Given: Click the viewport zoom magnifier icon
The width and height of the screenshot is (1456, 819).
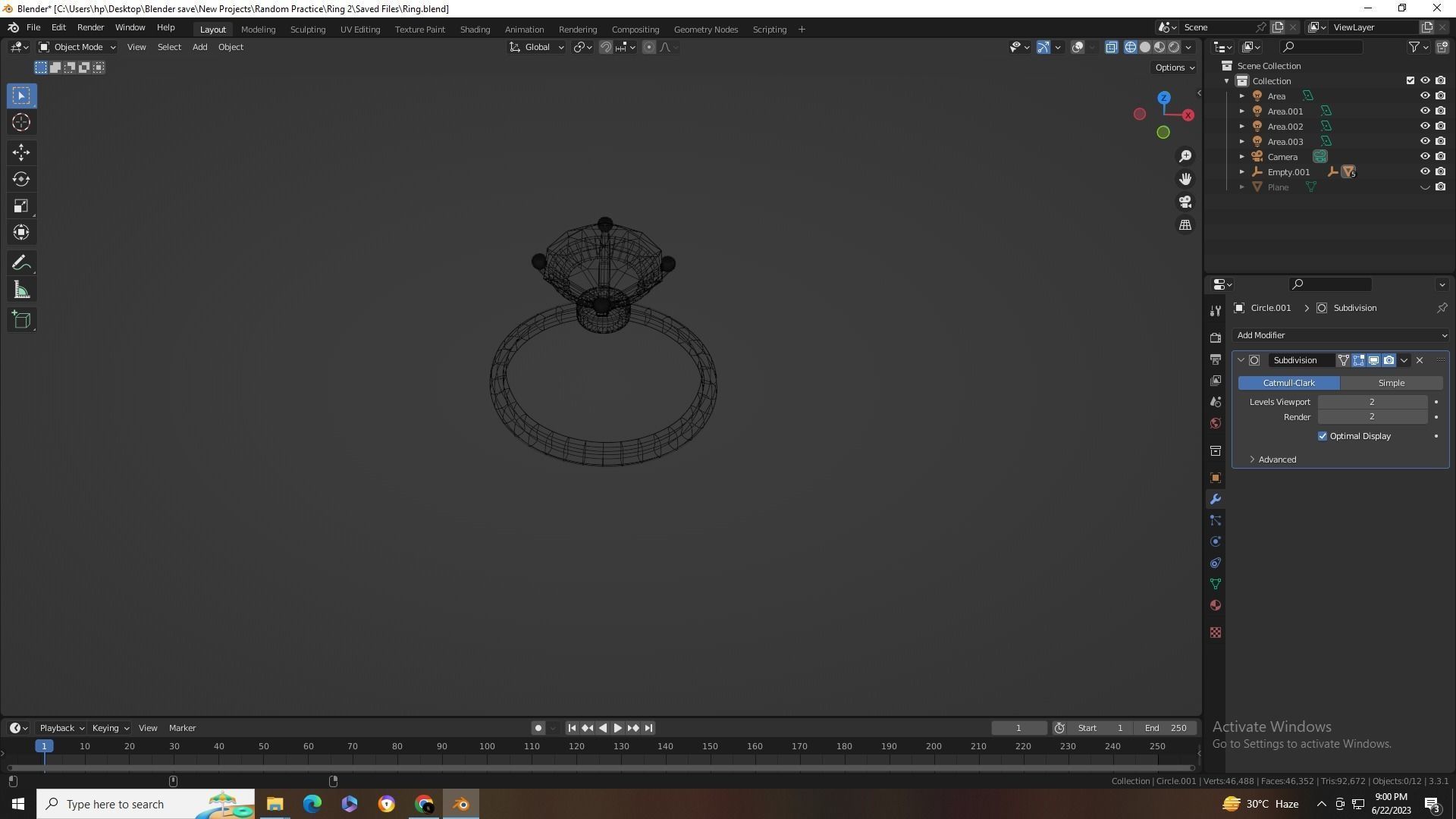Looking at the screenshot, I should [1185, 156].
